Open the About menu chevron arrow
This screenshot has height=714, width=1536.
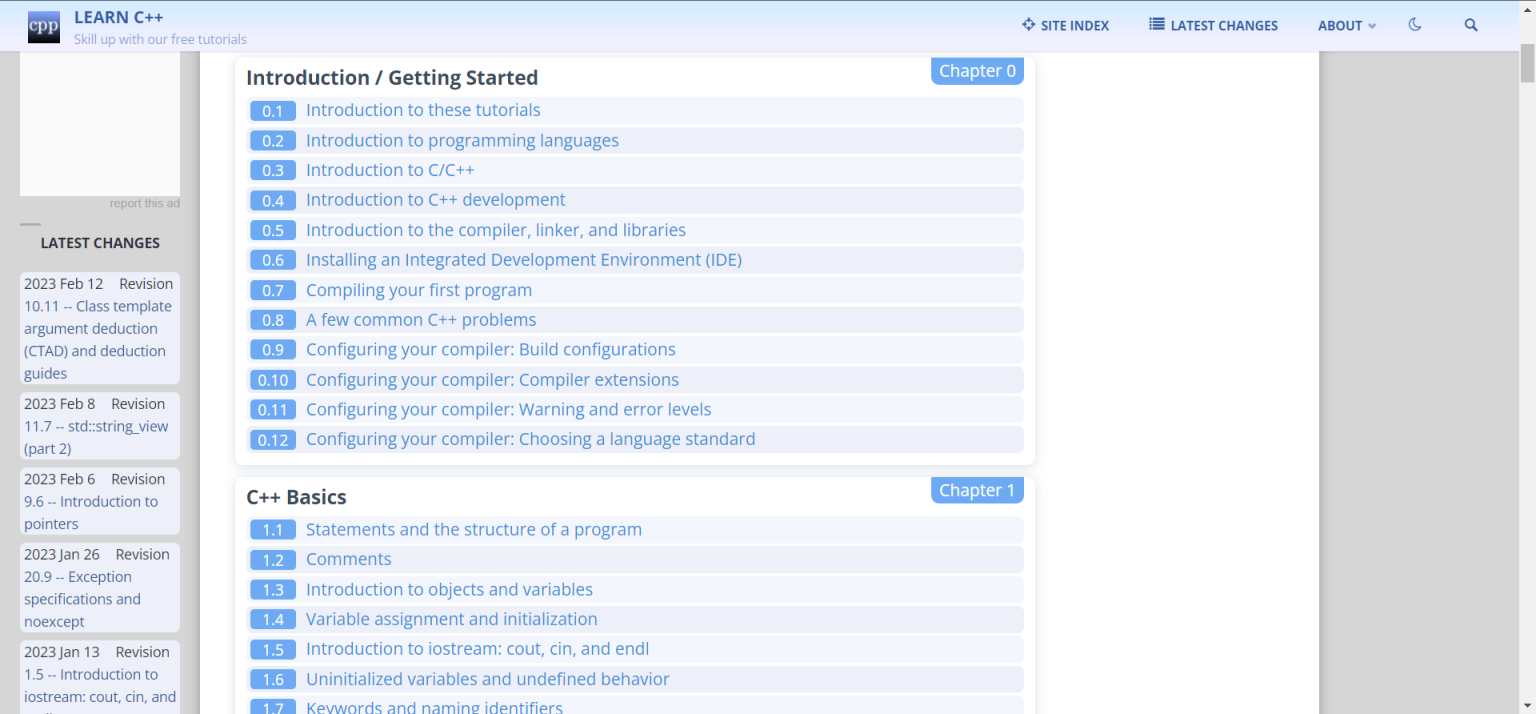click(1371, 25)
